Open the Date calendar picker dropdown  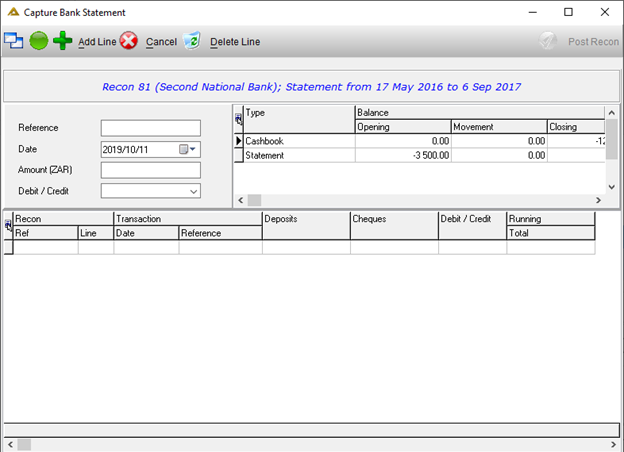pos(187,149)
